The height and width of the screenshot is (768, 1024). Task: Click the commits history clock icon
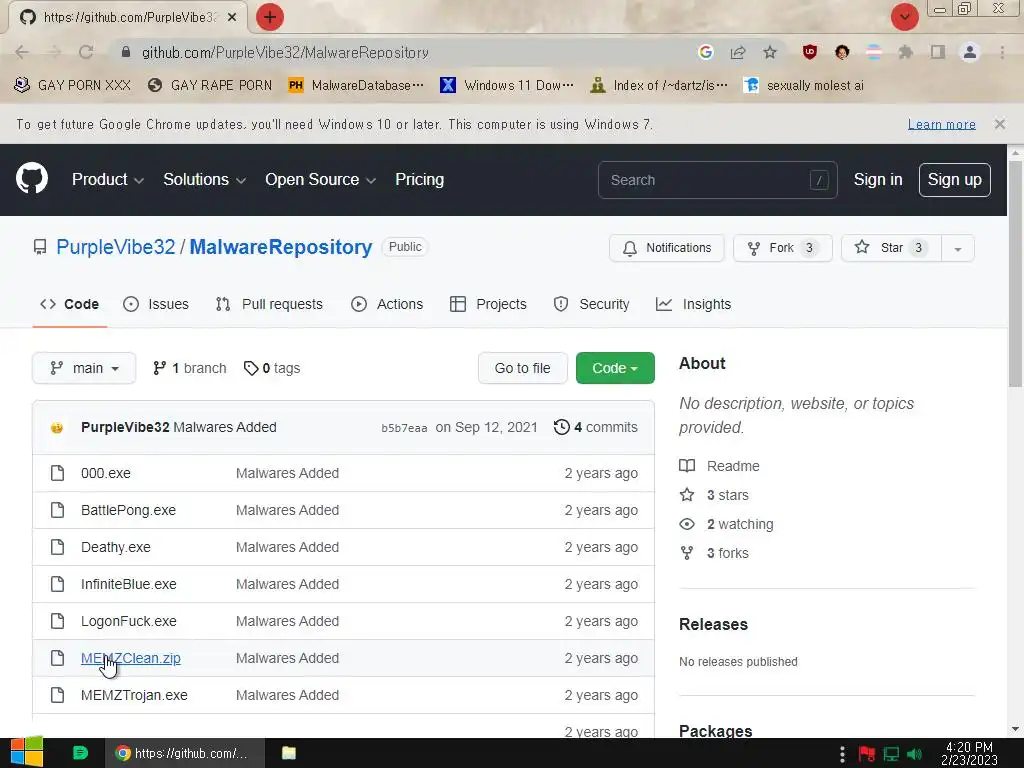562,427
